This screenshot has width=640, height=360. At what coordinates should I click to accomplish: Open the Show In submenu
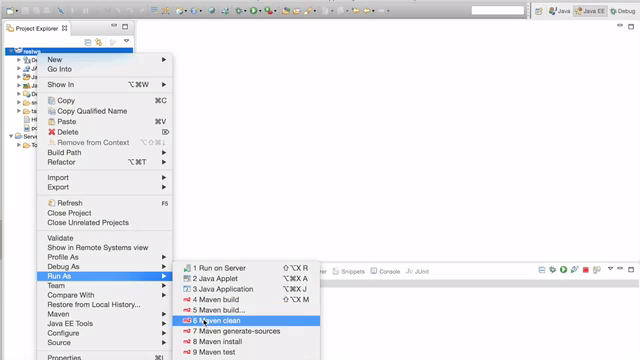click(104, 84)
